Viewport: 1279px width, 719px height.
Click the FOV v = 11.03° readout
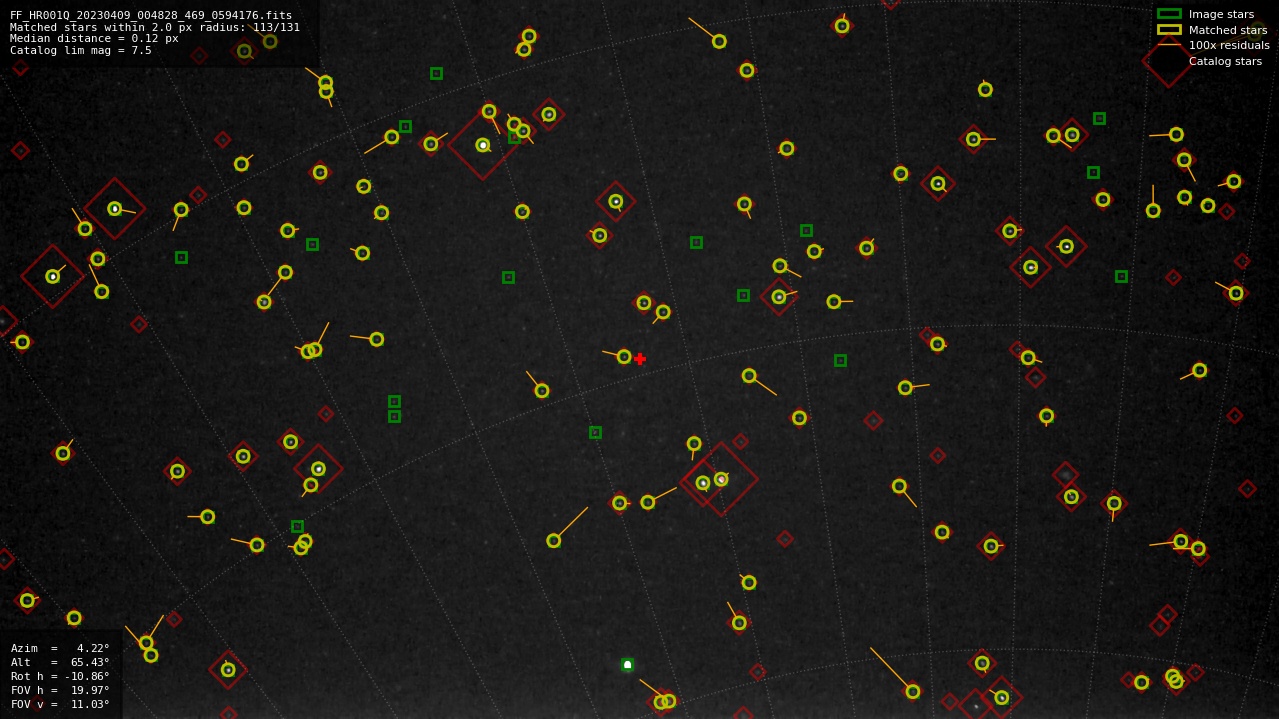[x=60, y=704]
